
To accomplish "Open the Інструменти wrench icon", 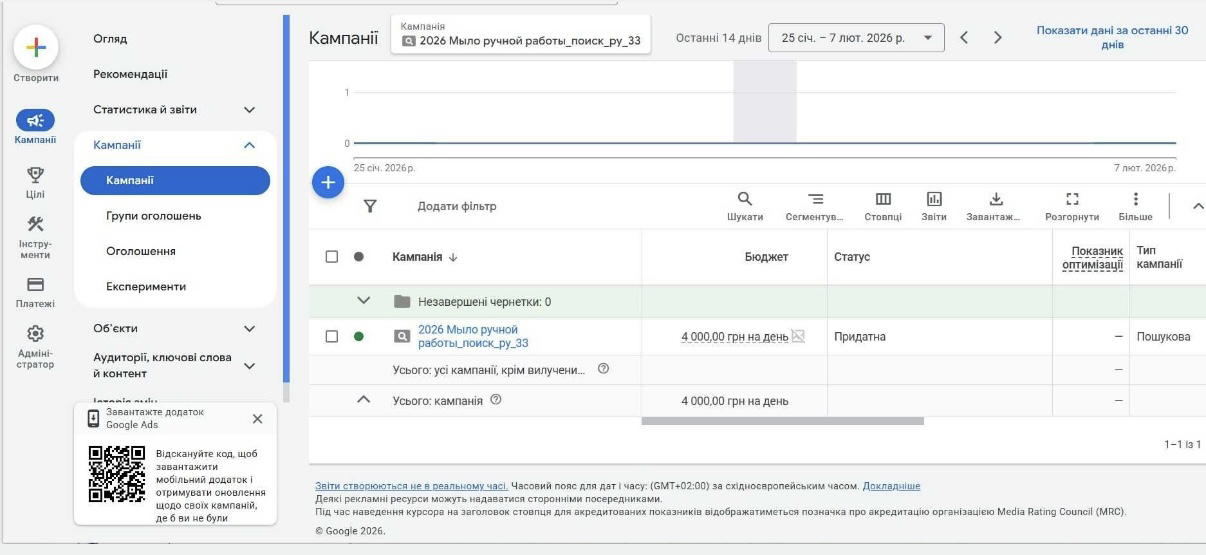I will (x=35, y=223).
